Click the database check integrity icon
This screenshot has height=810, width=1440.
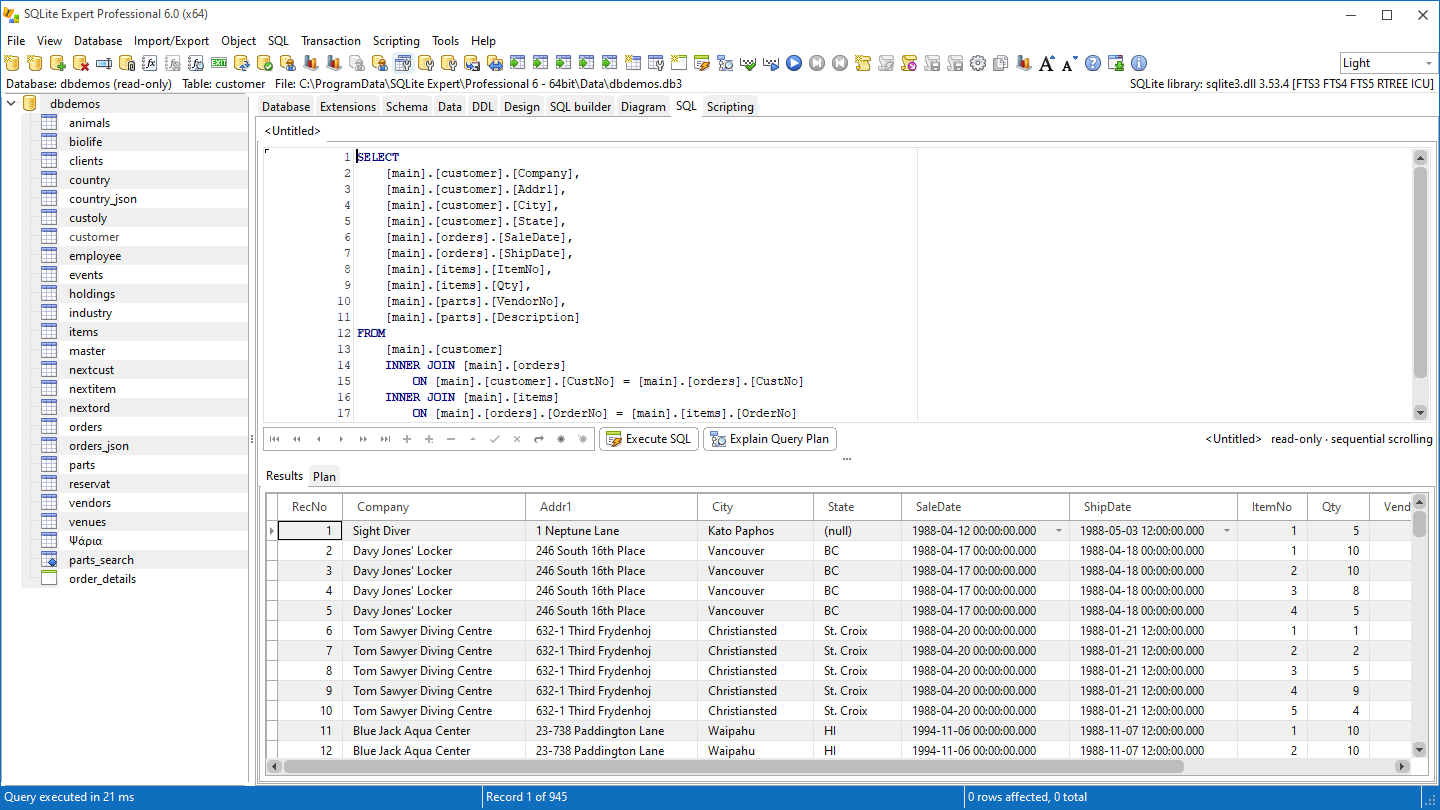click(264, 63)
